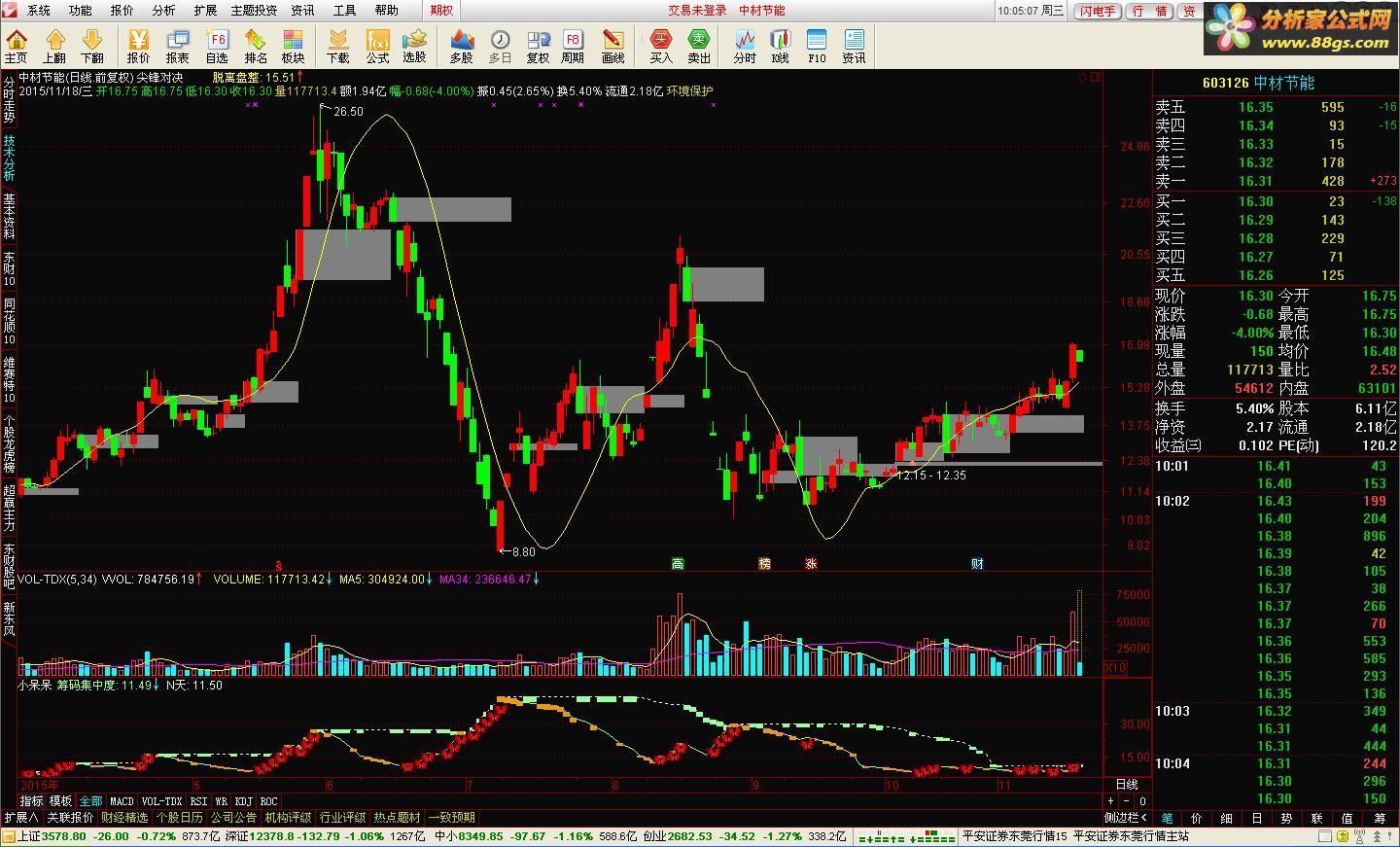Open the F10 company info icon
Image resolution: width=1400 pixels, height=847 pixels.
[x=817, y=46]
